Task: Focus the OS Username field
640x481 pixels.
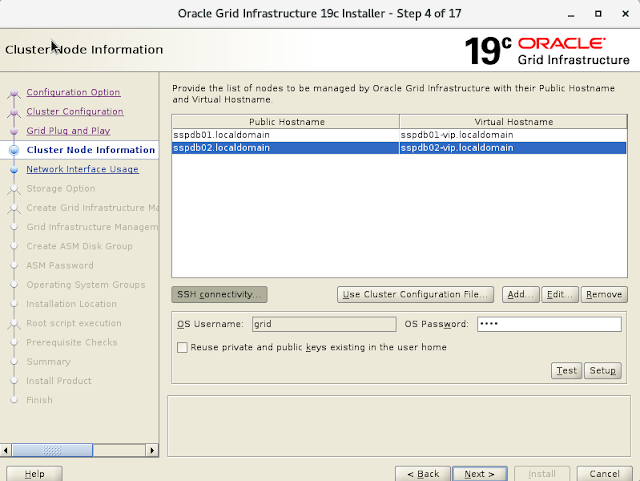Action: pyautogui.click(x=324, y=324)
